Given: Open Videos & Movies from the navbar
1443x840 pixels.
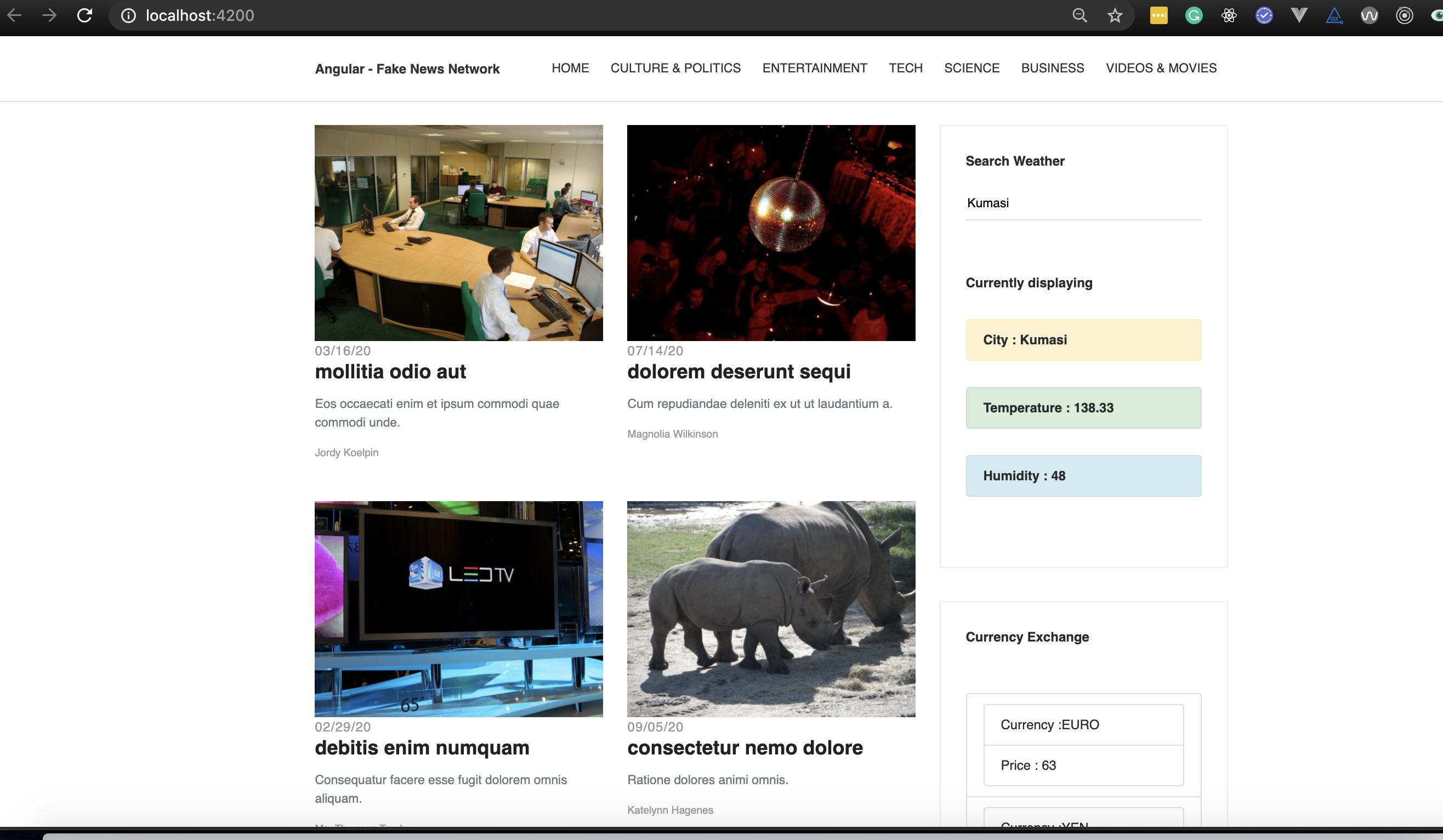Looking at the screenshot, I should (1161, 68).
